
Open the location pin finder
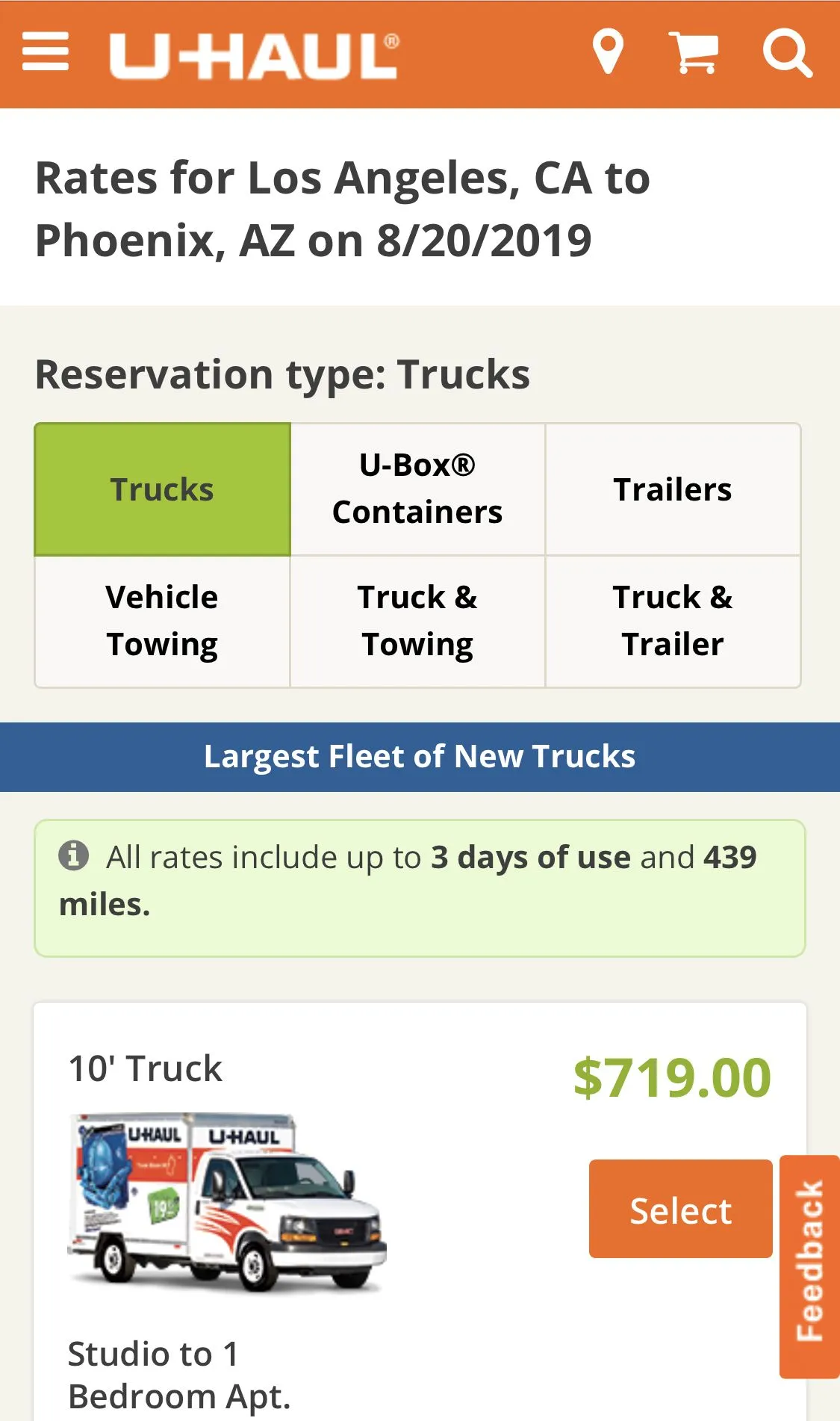pos(608,52)
